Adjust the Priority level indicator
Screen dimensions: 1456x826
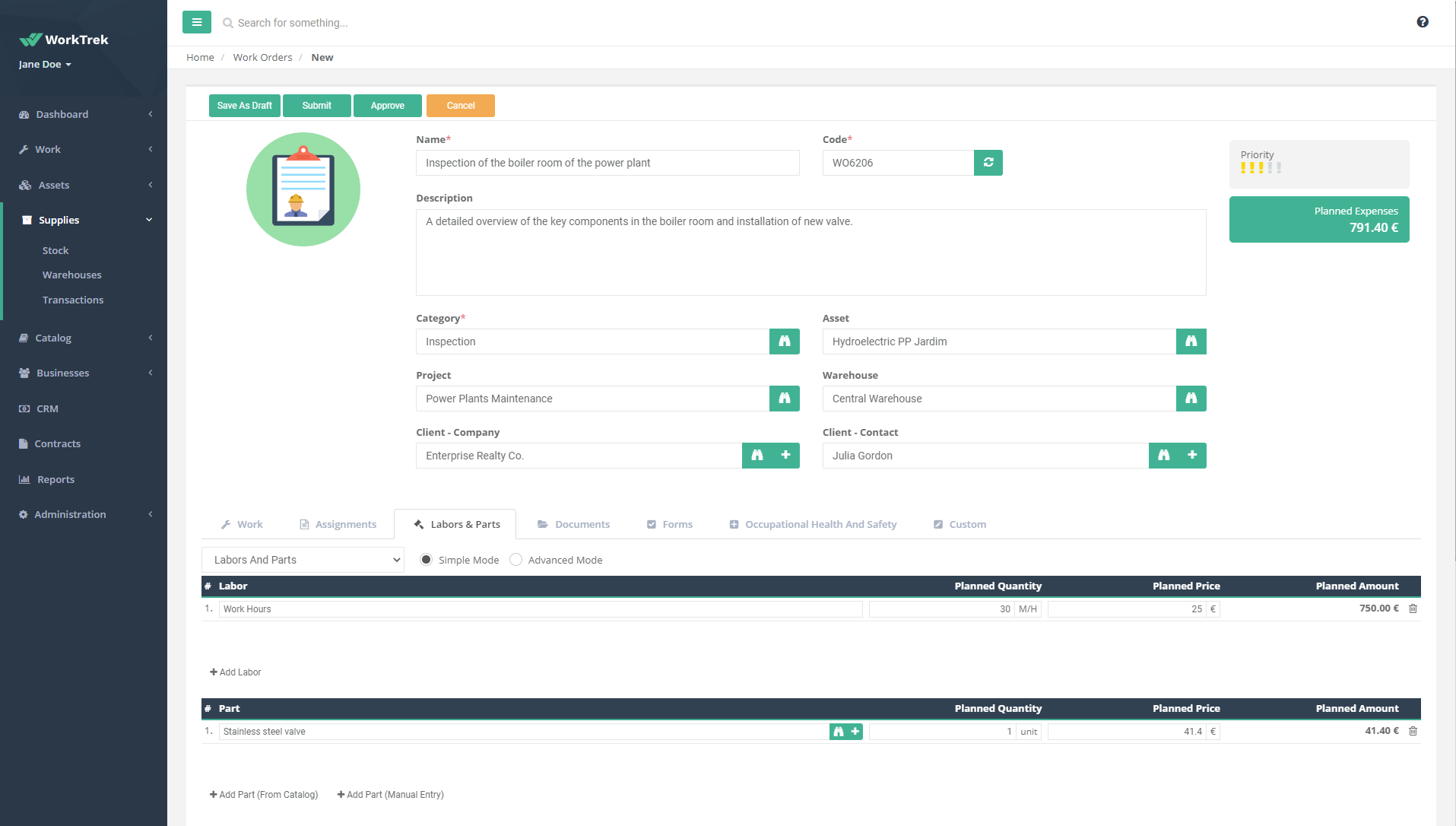click(1261, 167)
